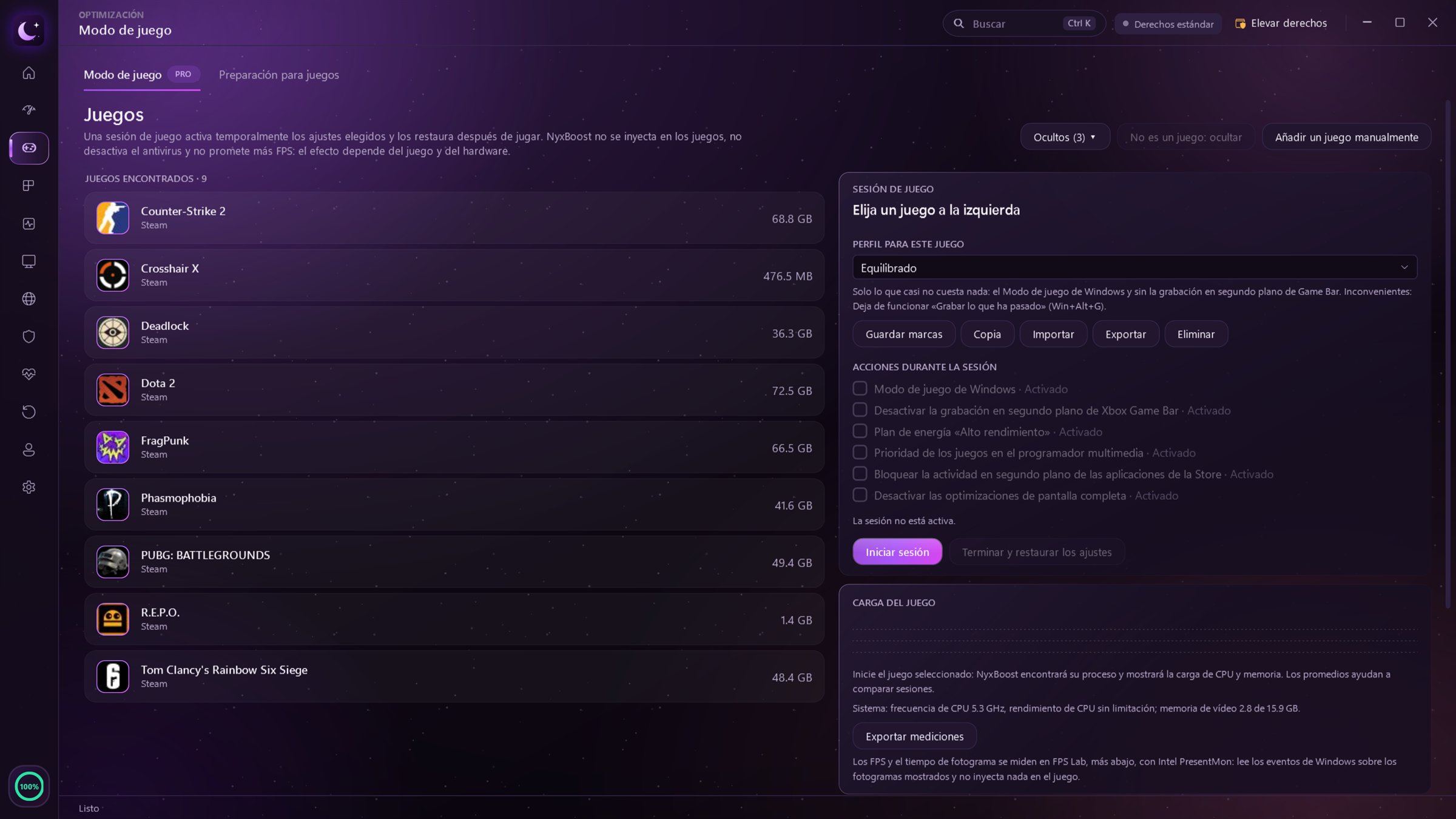
Task: Click the NyxBoost moon logo
Action: click(29, 29)
